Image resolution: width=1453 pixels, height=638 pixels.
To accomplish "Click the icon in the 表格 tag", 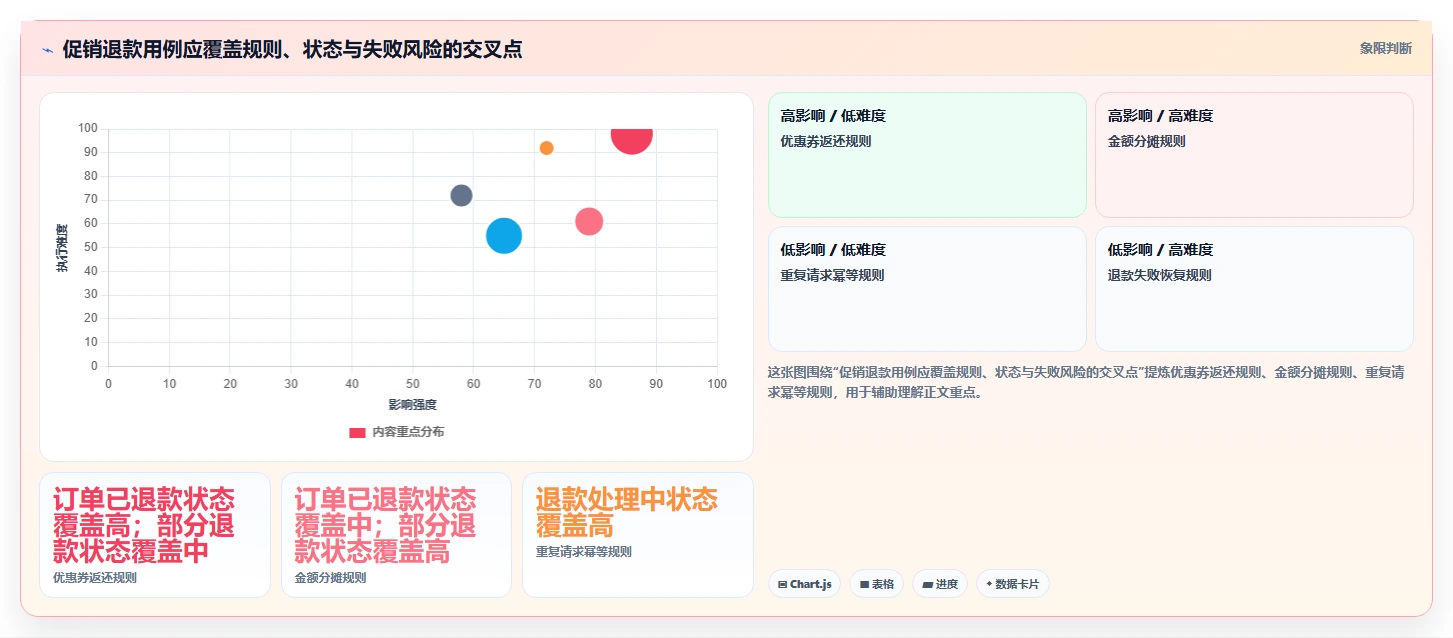I will coord(864,584).
